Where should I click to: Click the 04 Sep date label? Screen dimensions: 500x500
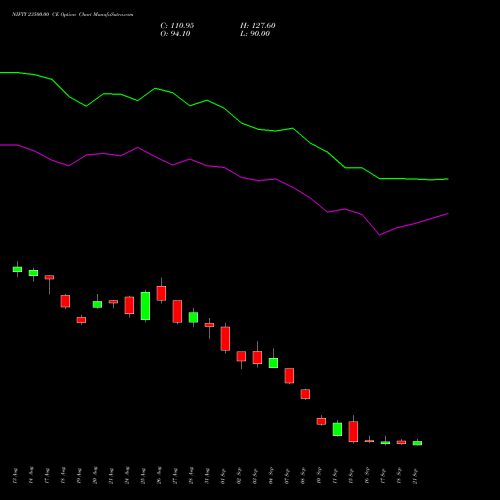(x=271, y=476)
